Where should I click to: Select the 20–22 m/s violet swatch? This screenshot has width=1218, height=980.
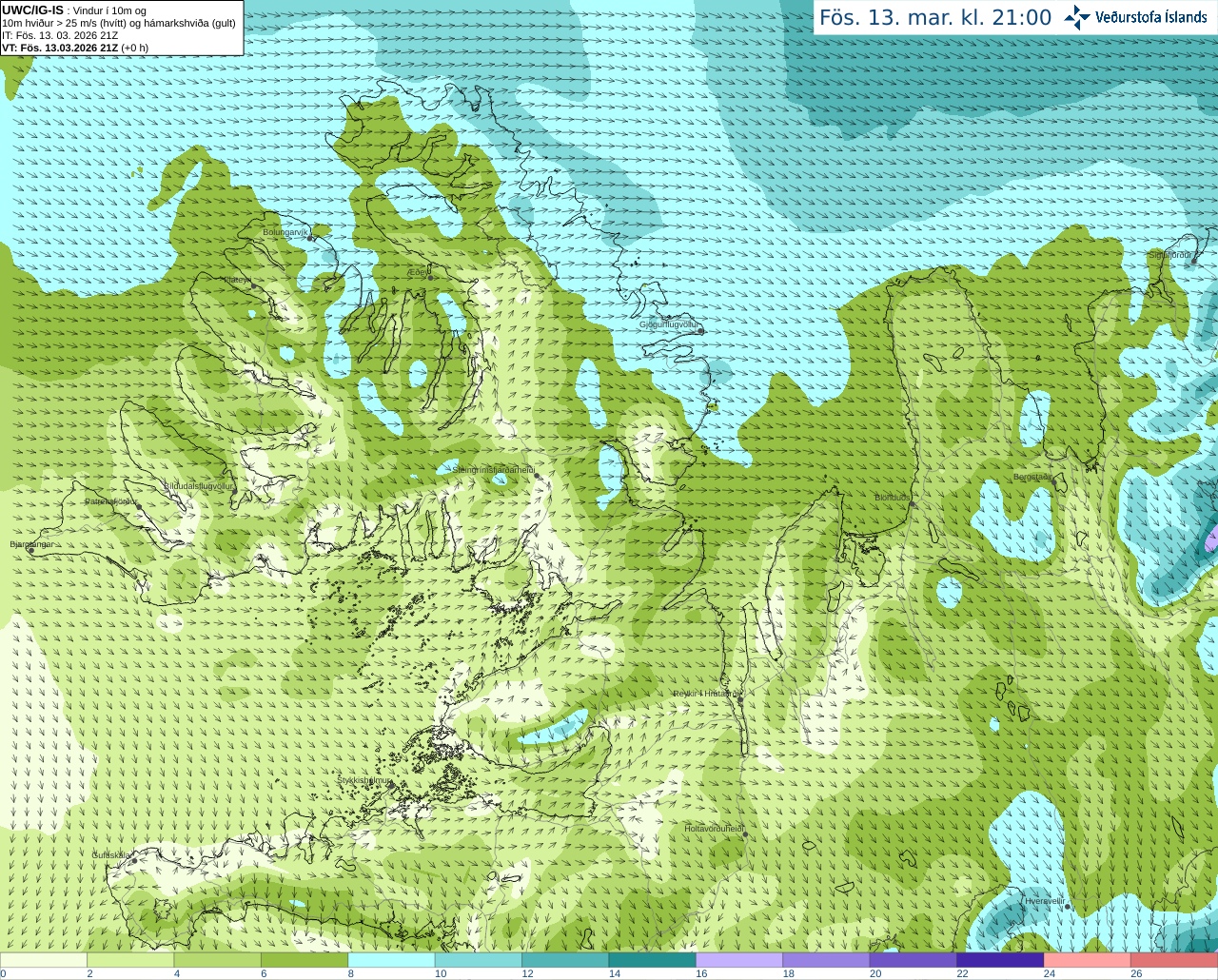click(x=913, y=960)
